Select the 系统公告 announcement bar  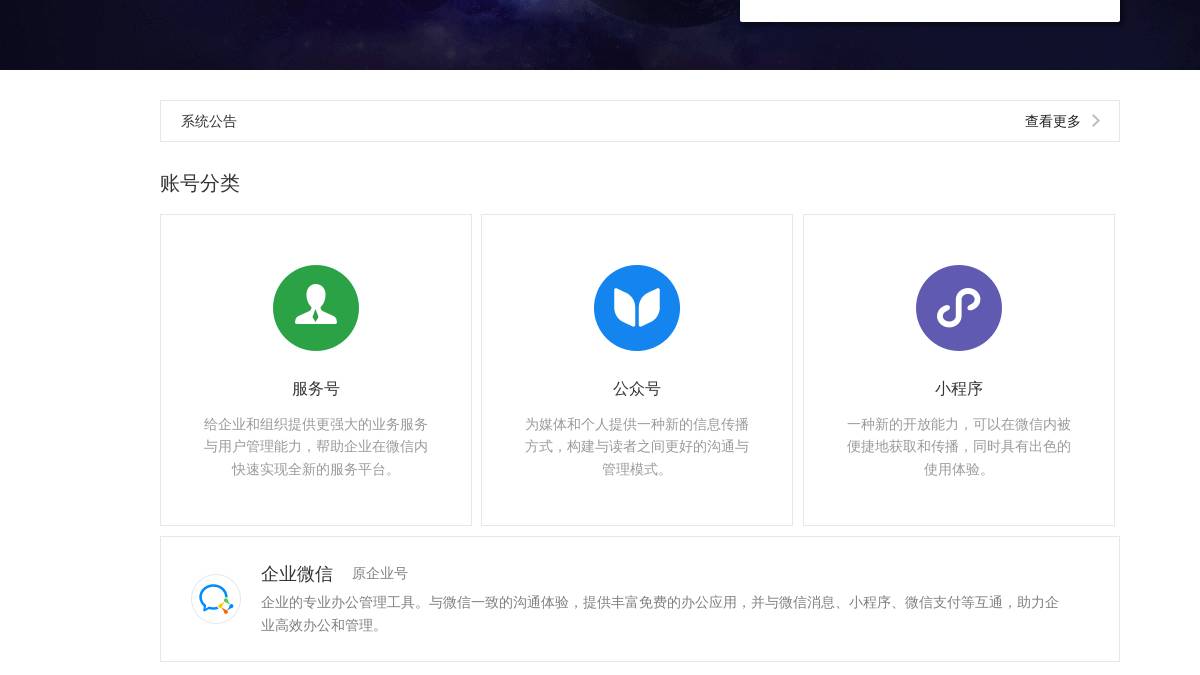(209, 121)
